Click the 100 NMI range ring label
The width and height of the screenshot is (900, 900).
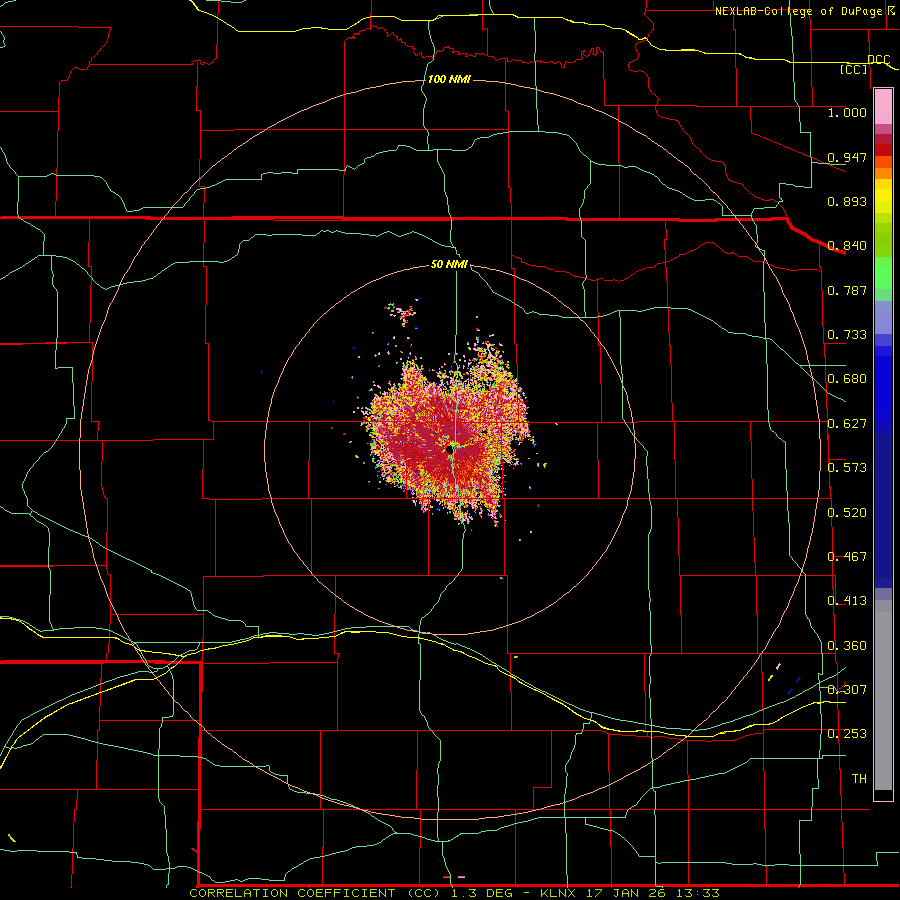(x=449, y=79)
